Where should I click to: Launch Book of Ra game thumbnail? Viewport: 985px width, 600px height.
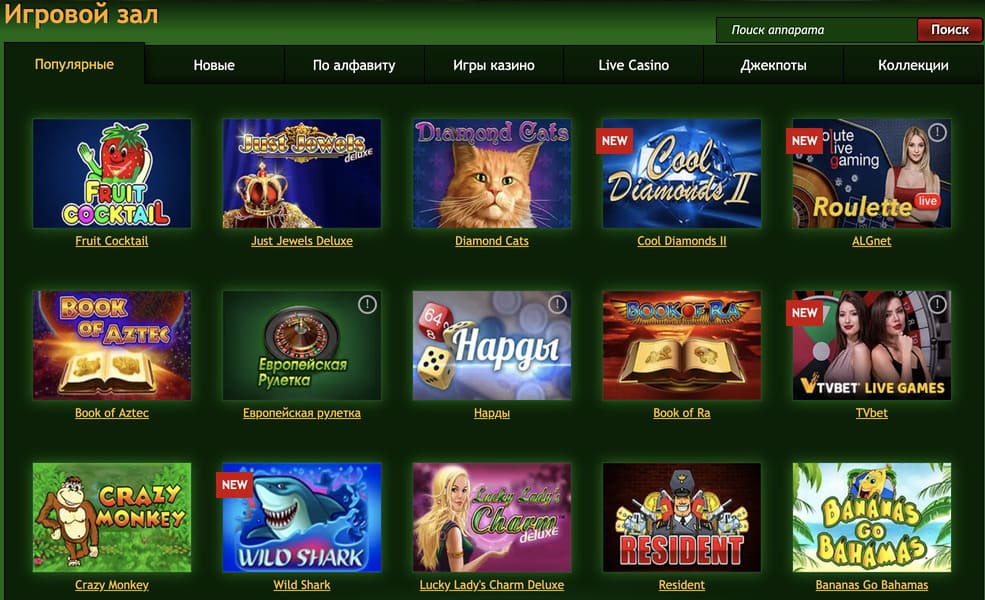click(682, 345)
